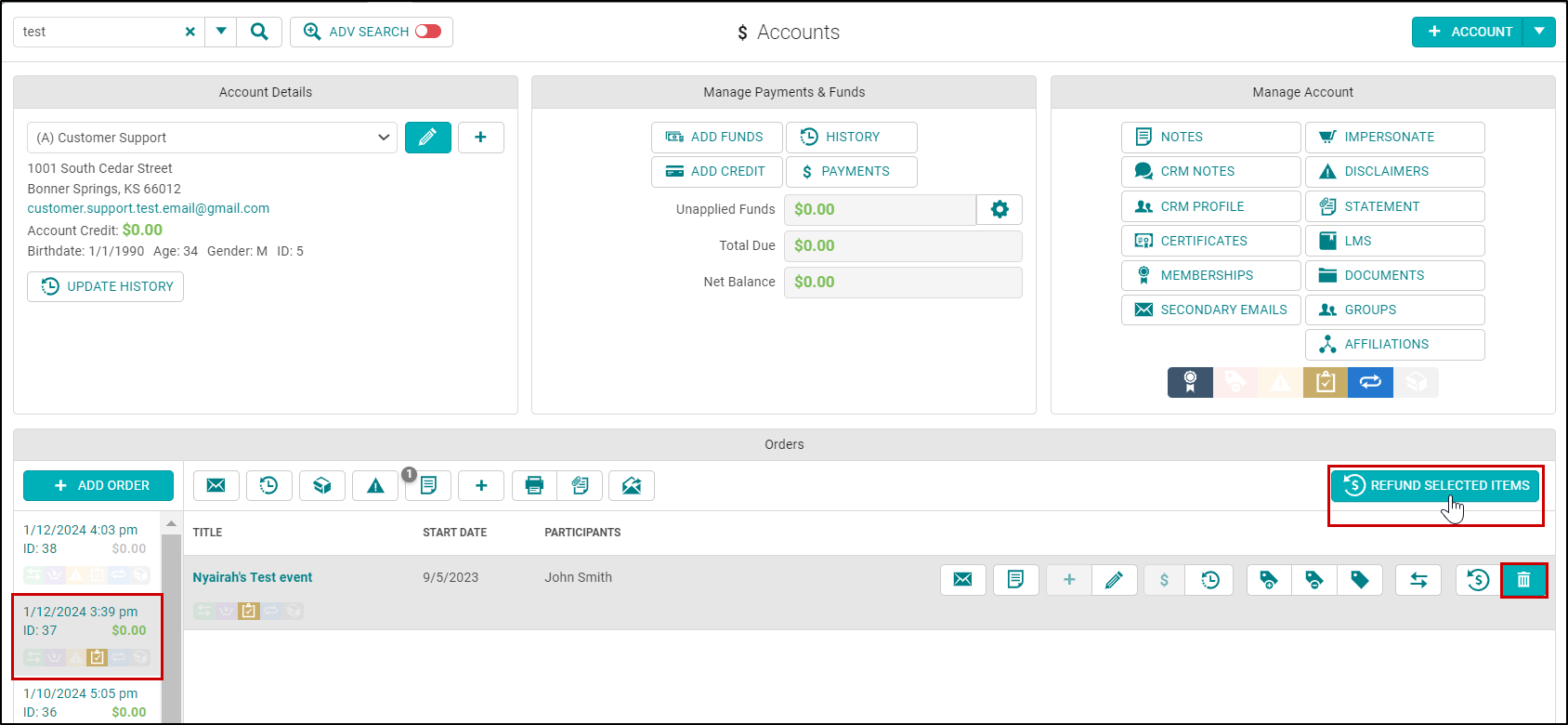
Task: Refund Nyairah's Test event with the dollar-arrow icon
Action: [1478, 580]
